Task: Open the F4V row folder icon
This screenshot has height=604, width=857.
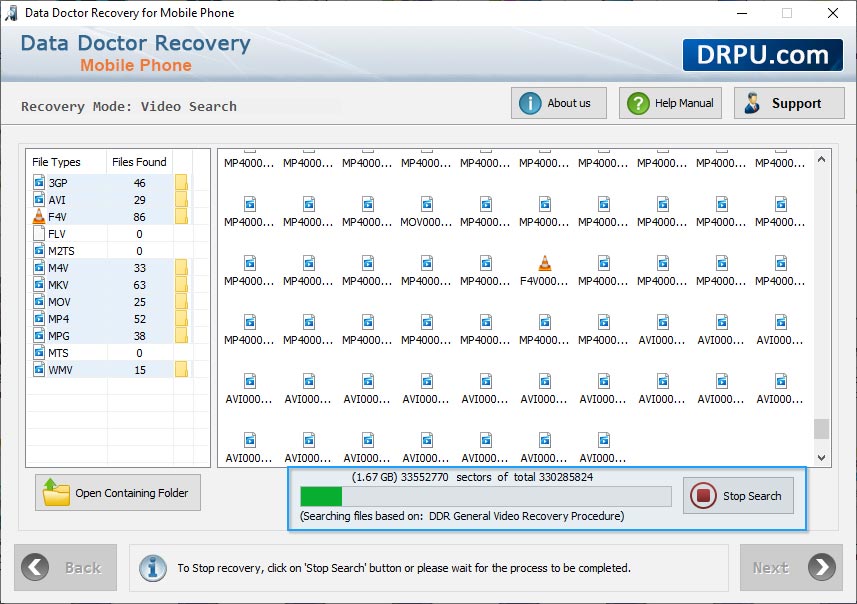Action: point(181,216)
